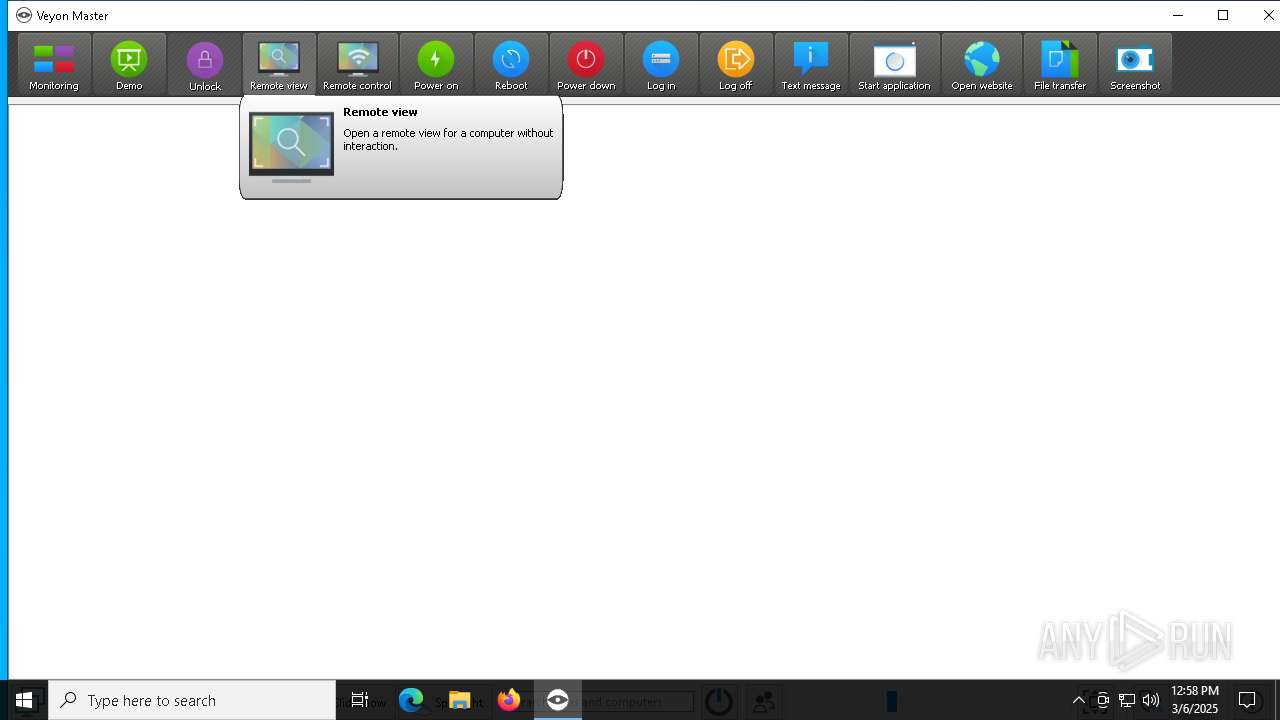Open the volume control tray icon
This screenshot has width=1280, height=720.
click(x=1151, y=700)
